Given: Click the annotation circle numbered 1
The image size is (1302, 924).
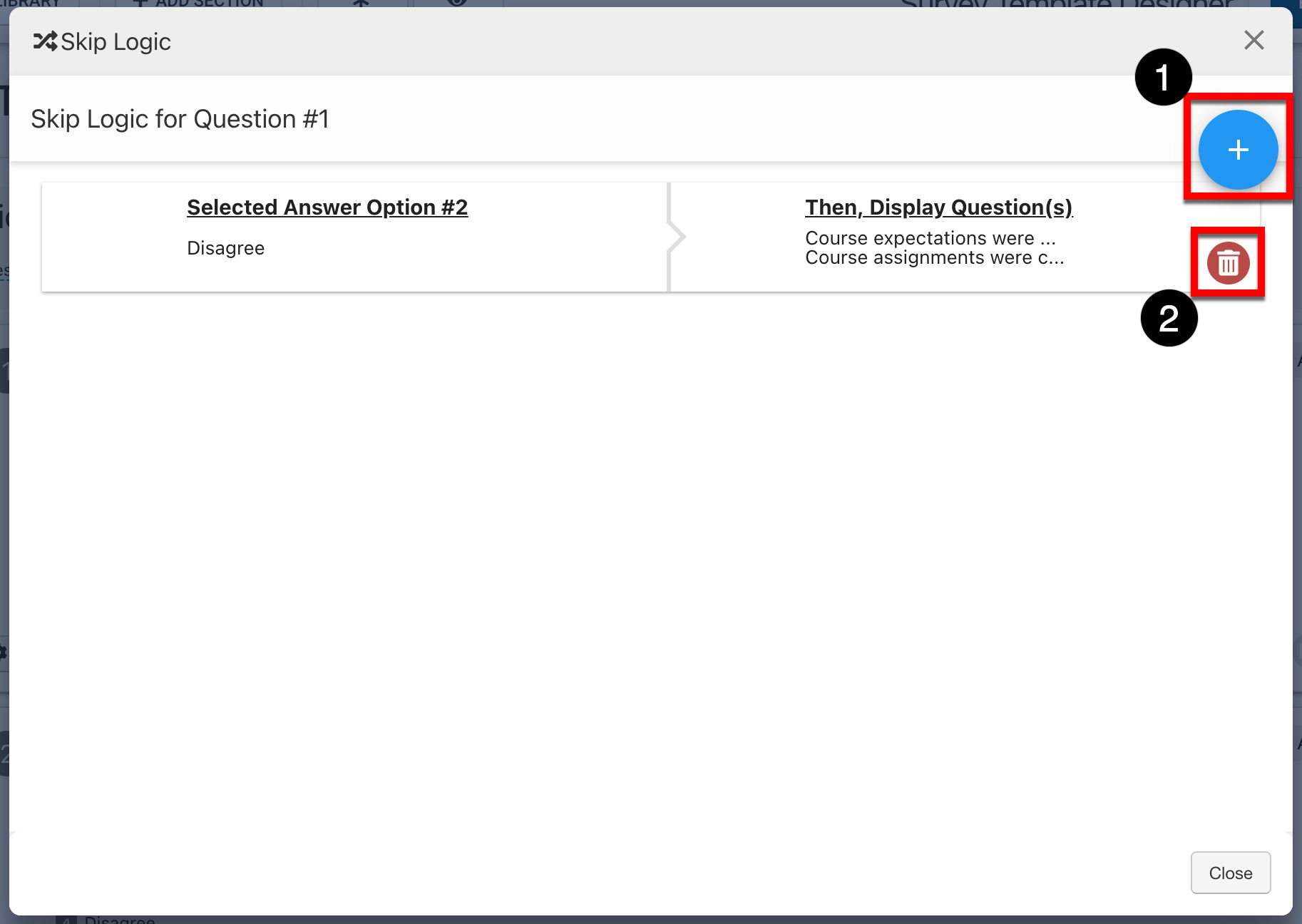Looking at the screenshot, I should (x=1163, y=77).
